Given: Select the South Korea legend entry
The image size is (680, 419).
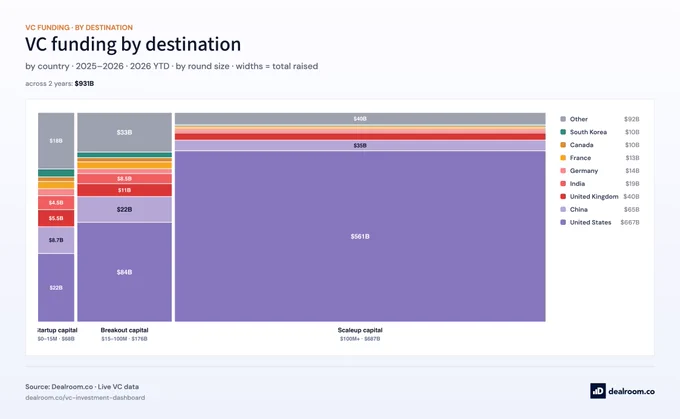Looking at the screenshot, I should click(x=600, y=132).
